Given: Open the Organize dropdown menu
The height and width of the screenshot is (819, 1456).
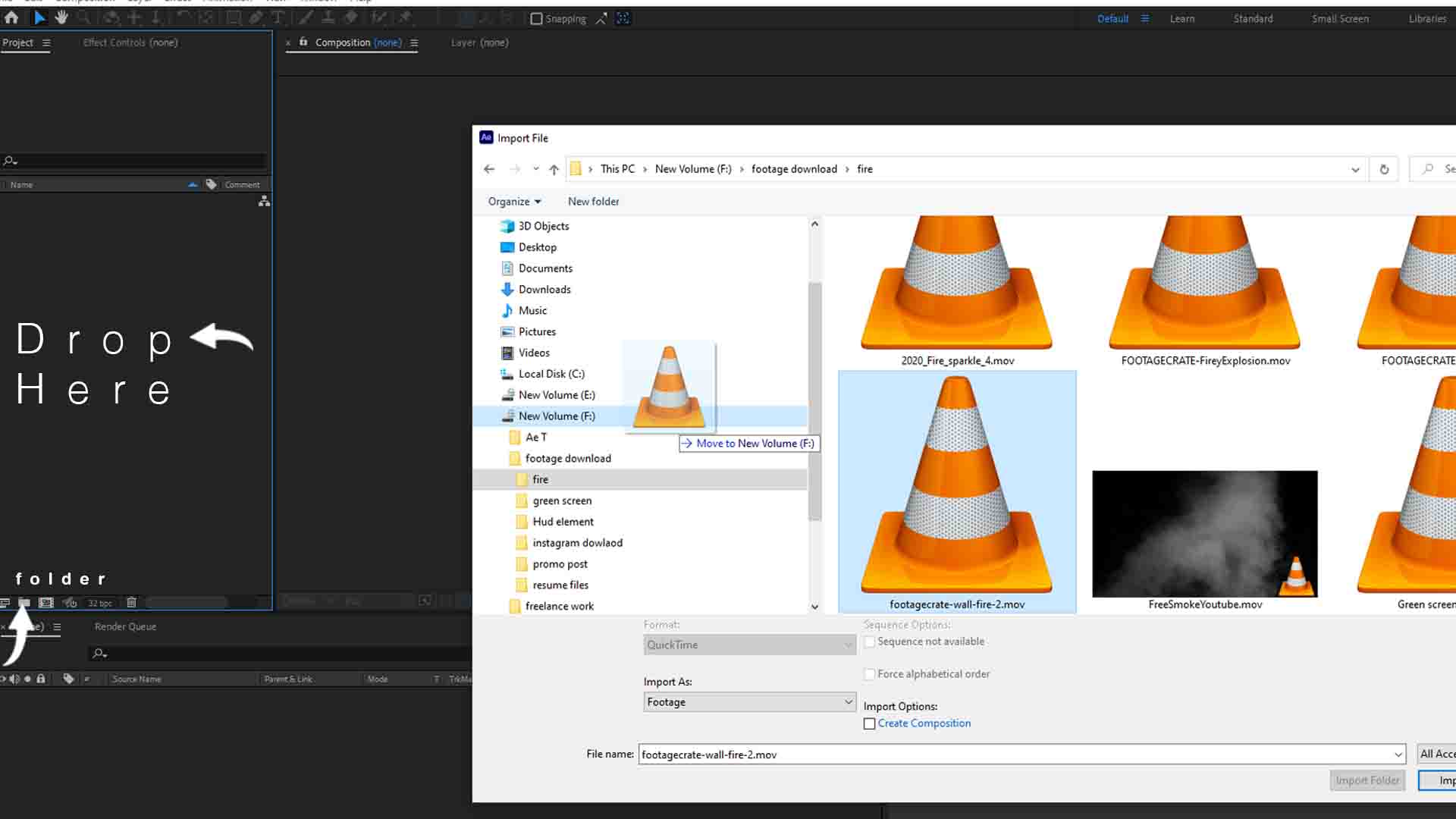Looking at the screenshot, I should [514, 202].
